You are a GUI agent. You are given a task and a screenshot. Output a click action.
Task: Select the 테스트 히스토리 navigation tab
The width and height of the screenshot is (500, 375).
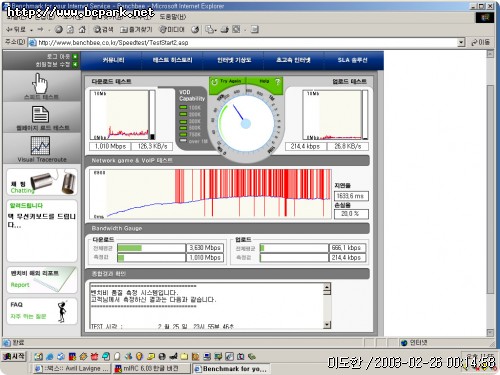pyautogui.click(x=172, y=60)
